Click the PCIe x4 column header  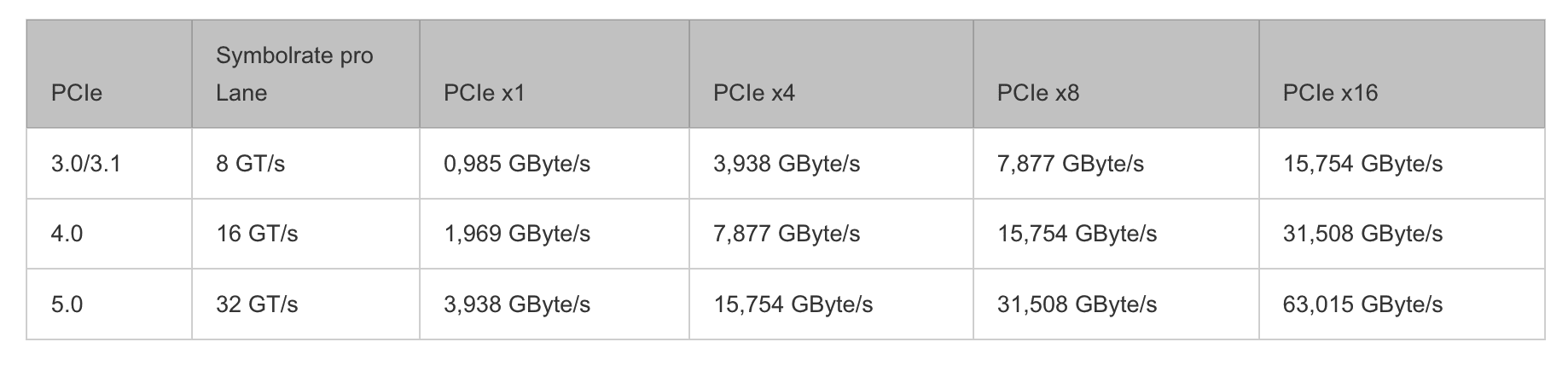tap(754, 92)
